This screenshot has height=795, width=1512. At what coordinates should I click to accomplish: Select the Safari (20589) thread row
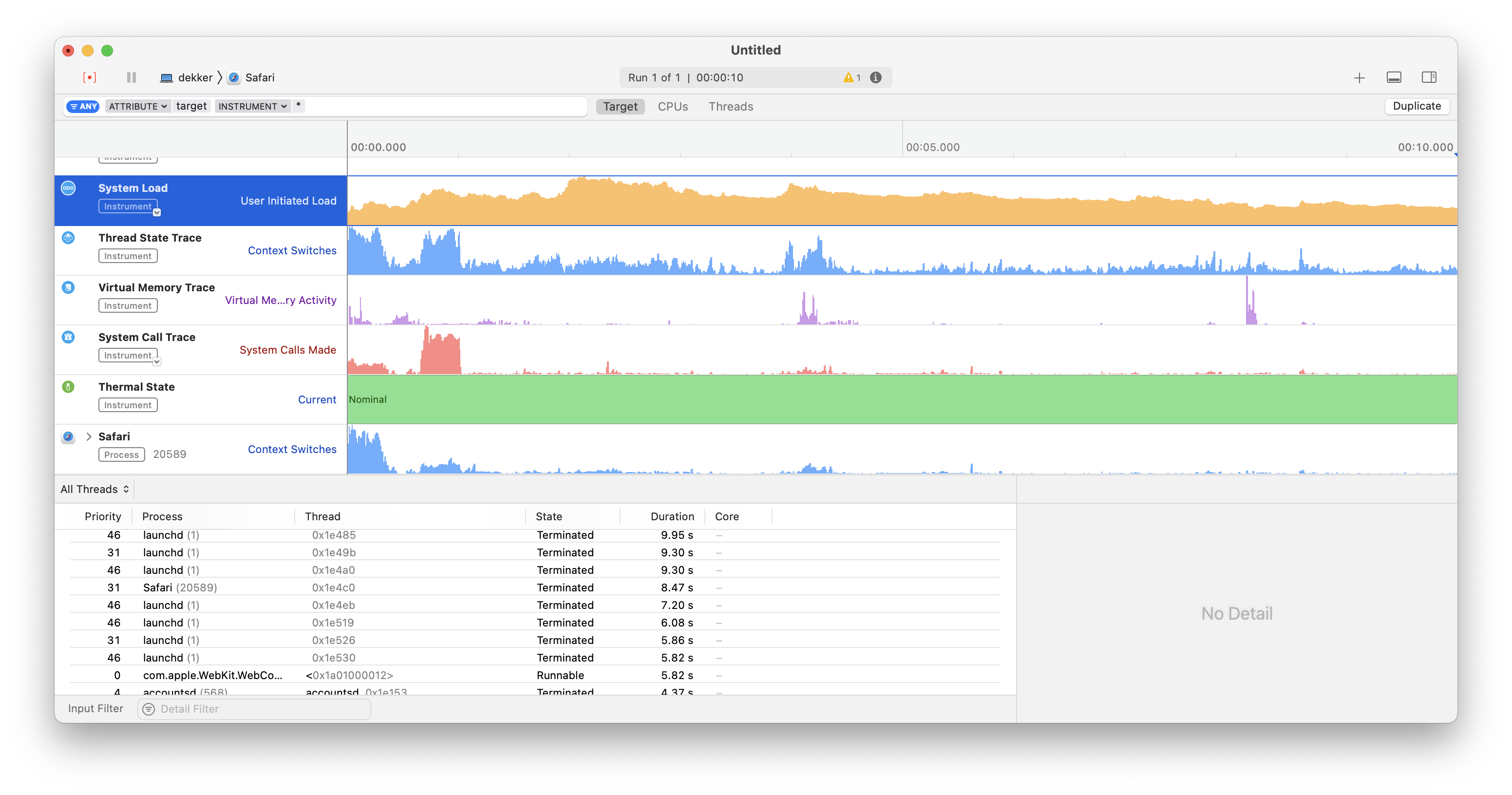point(535,587)
